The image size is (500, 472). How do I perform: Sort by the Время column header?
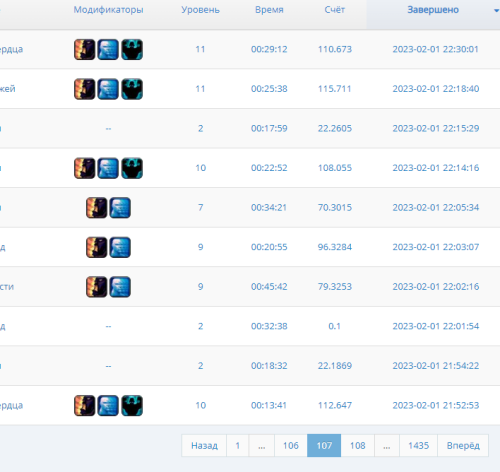click(x=269, y=10)
